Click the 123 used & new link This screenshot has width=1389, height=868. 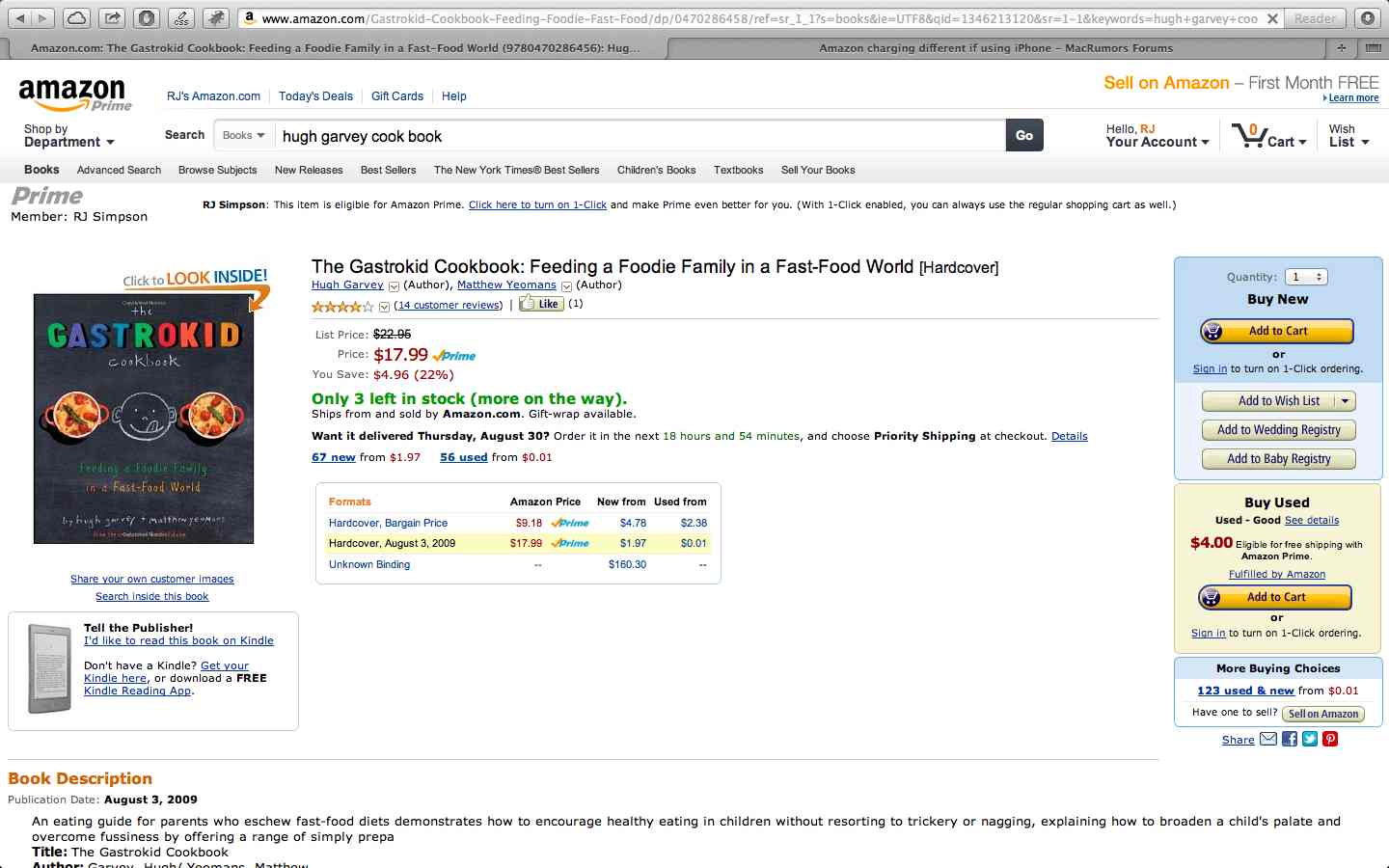point(1245,691)
